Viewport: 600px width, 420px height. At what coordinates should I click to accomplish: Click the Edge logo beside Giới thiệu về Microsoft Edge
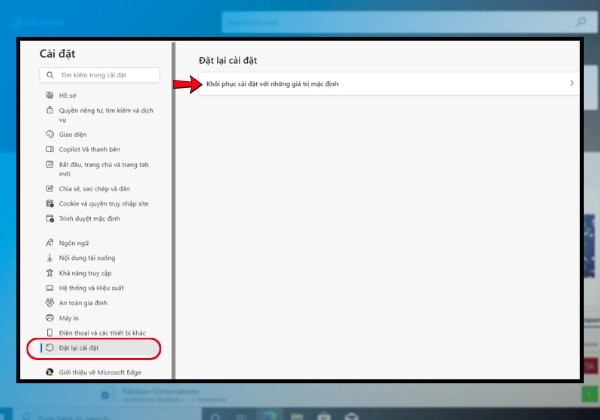tap(49, 372)
